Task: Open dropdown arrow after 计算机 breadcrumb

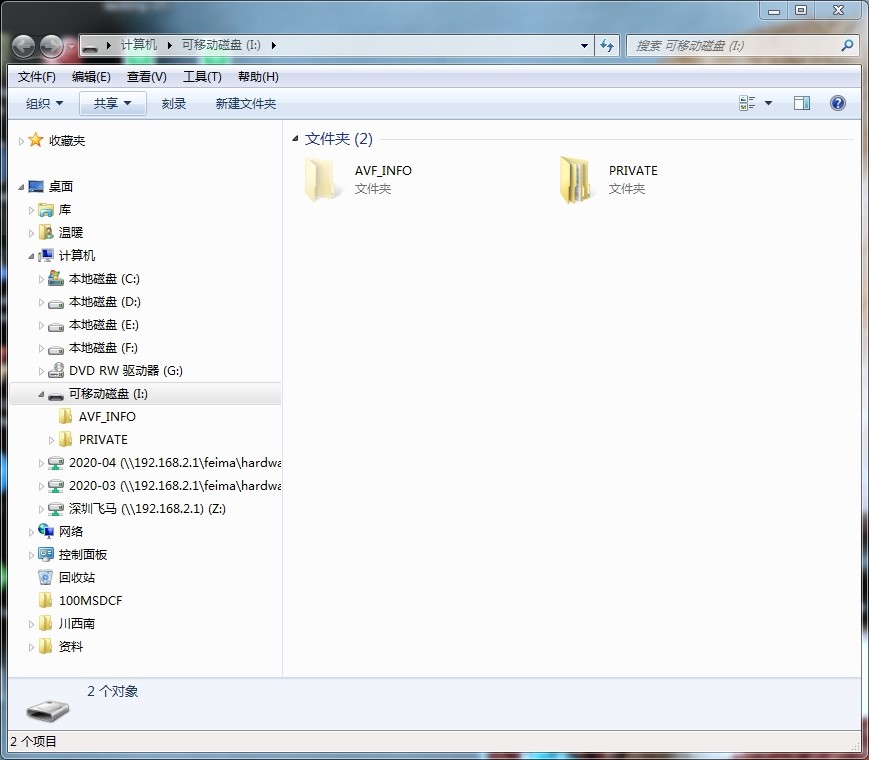Action: coord(170,45)
